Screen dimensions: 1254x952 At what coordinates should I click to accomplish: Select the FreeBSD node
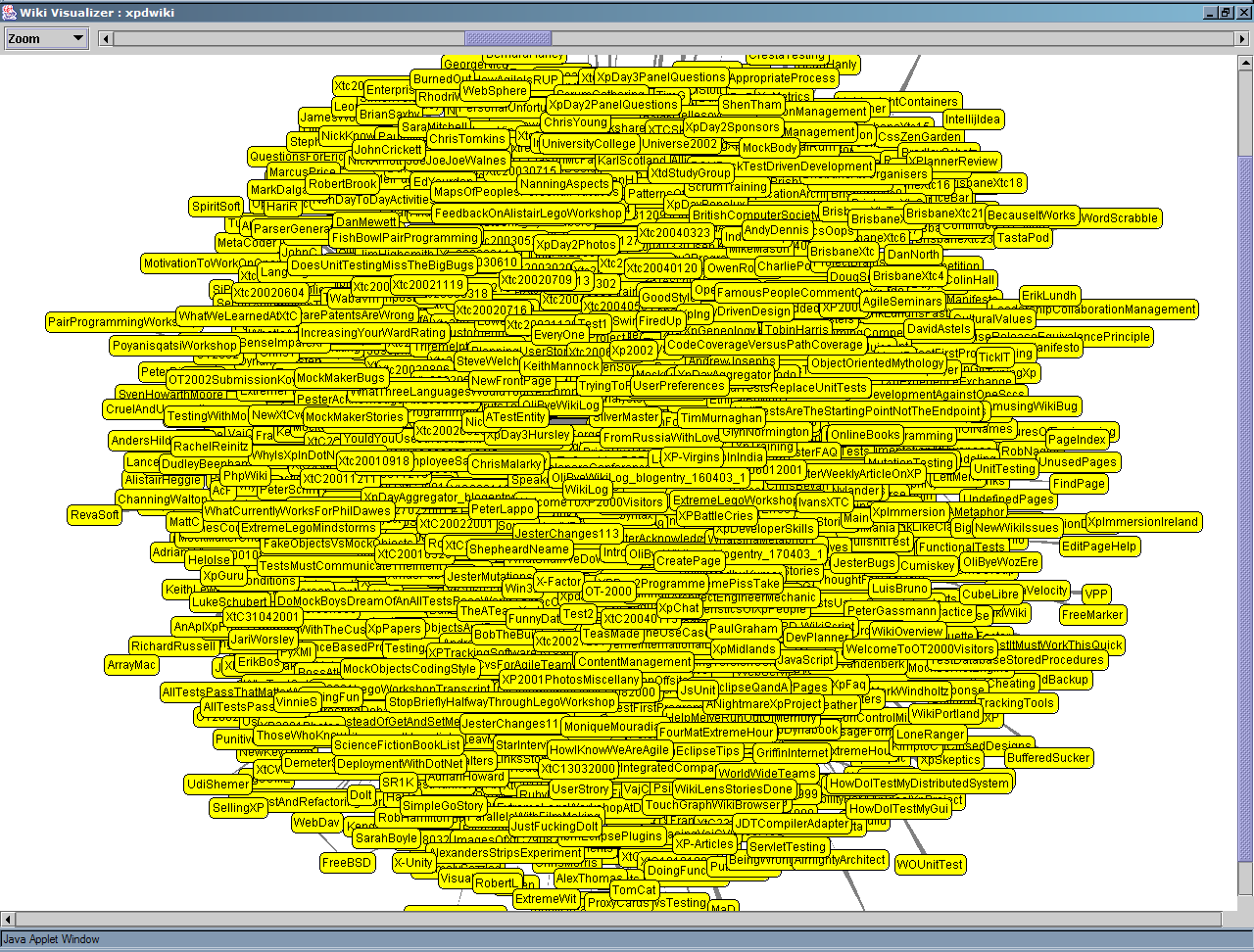(347, 863)
